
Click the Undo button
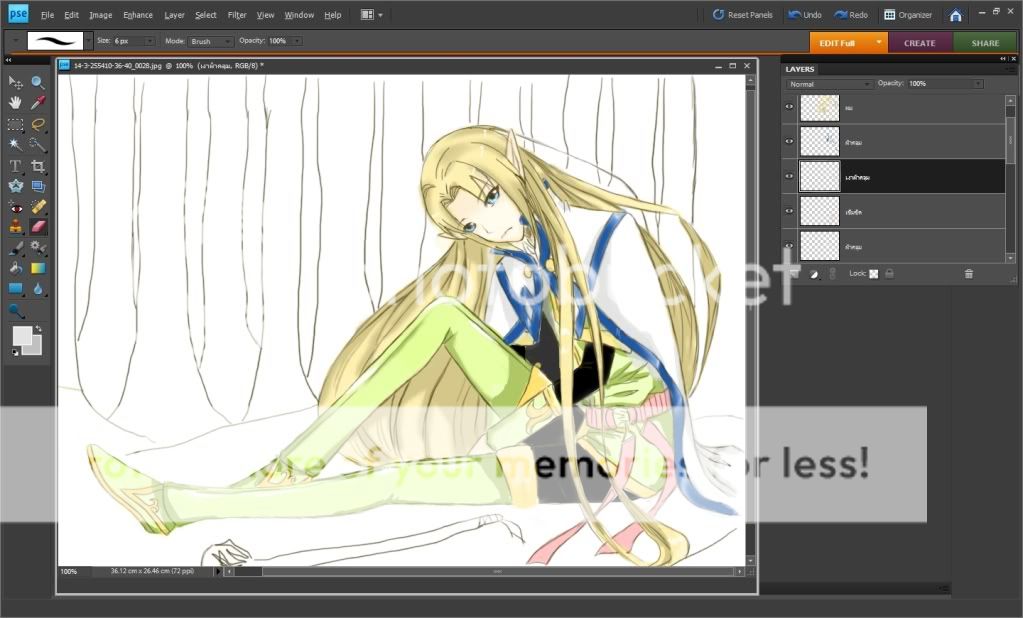(x=805, y=14)
